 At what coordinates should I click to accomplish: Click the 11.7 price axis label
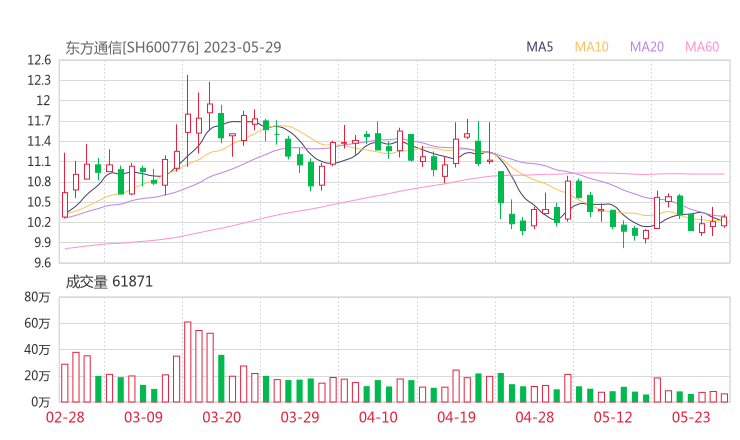click(39, 121)
